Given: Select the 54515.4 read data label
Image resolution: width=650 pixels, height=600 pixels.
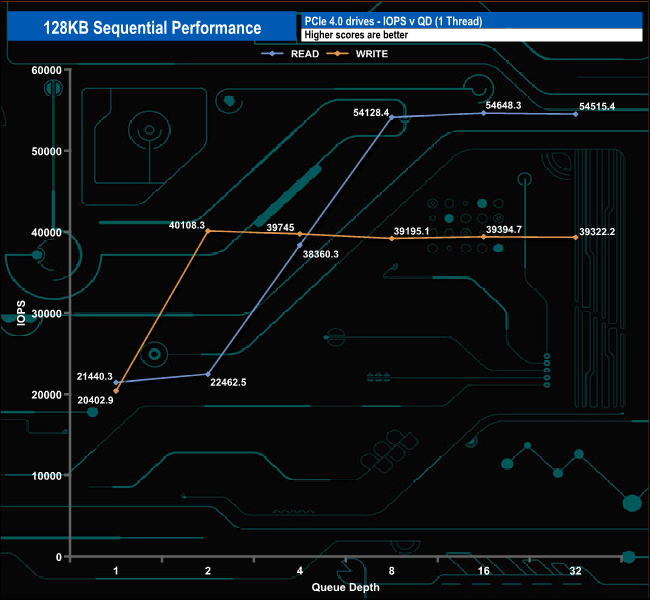Looking at the screenshot, I should [597, 107].
